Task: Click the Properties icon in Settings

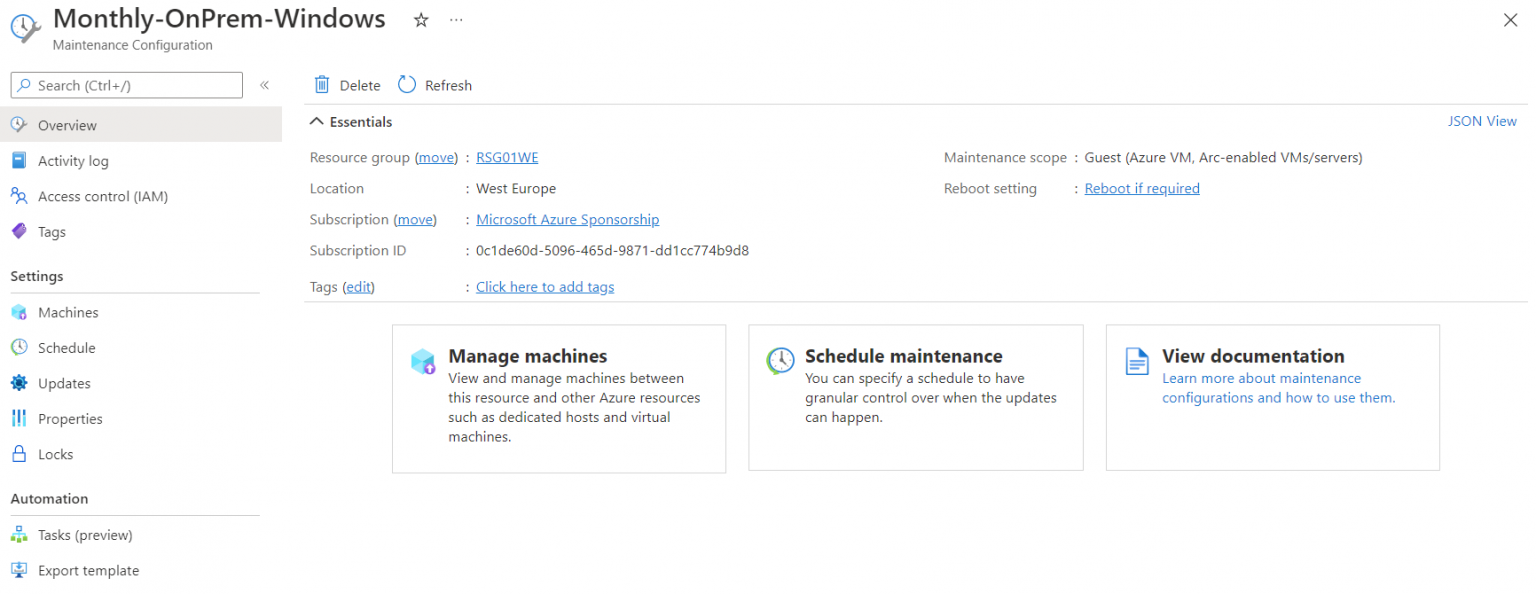Action: pos(21,418)
